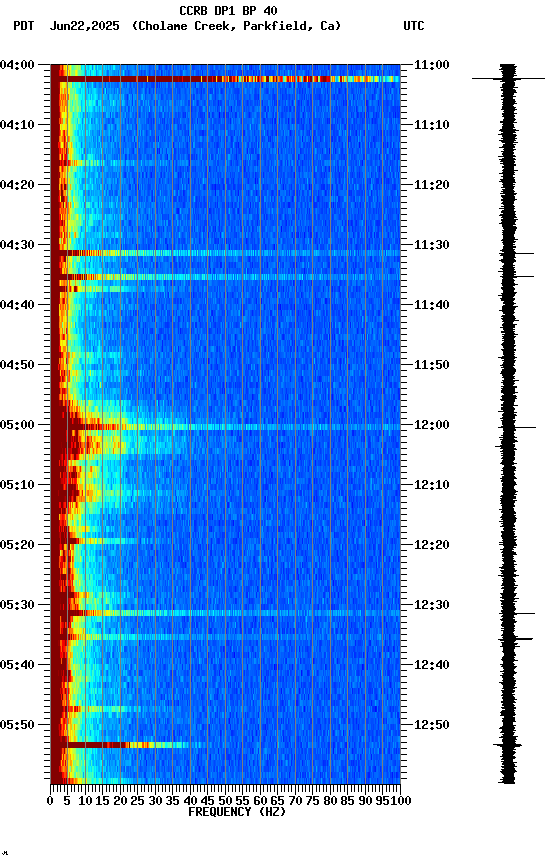Click the 'UTC' timezone label
This screenshot has width=552, height=864.
pos(414,26)
